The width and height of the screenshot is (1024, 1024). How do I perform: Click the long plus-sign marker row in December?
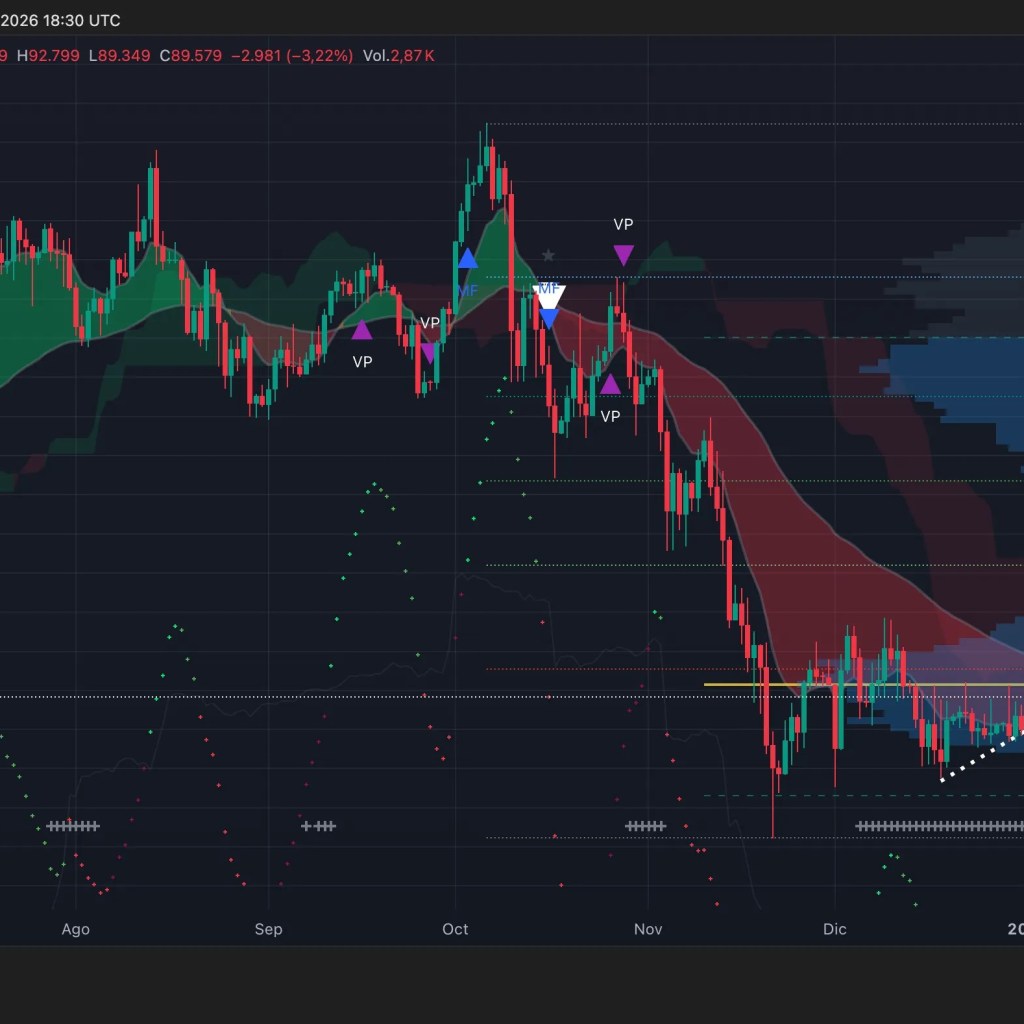[x=939, y=826]
